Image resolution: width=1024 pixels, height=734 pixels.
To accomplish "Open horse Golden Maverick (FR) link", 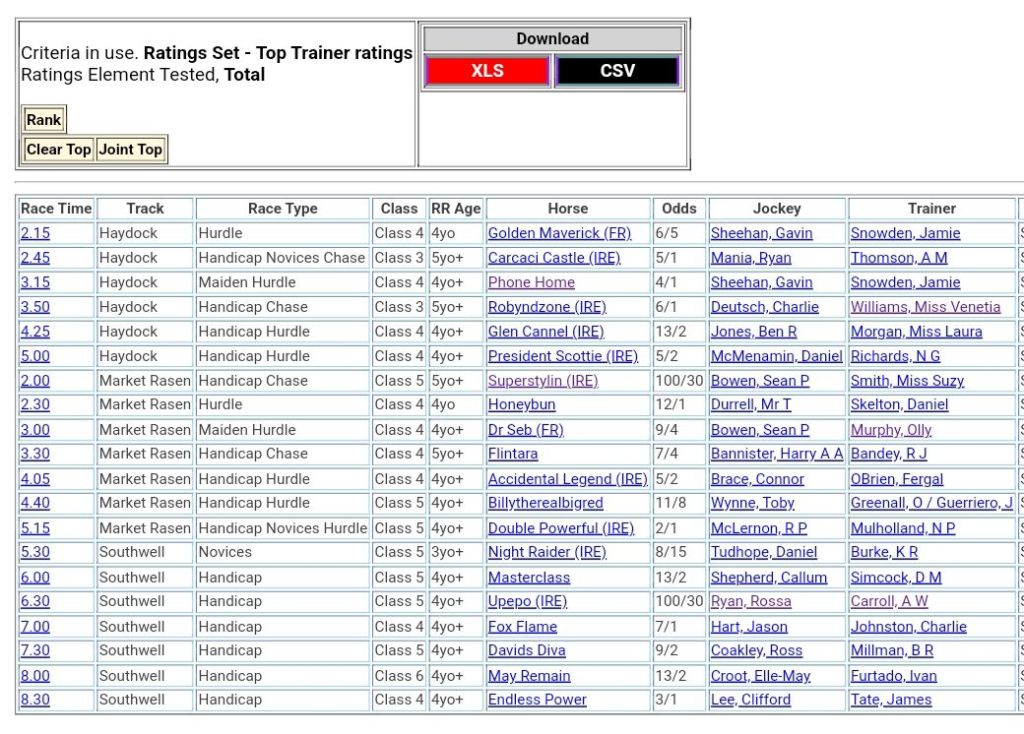I will (x=559, y=233).
